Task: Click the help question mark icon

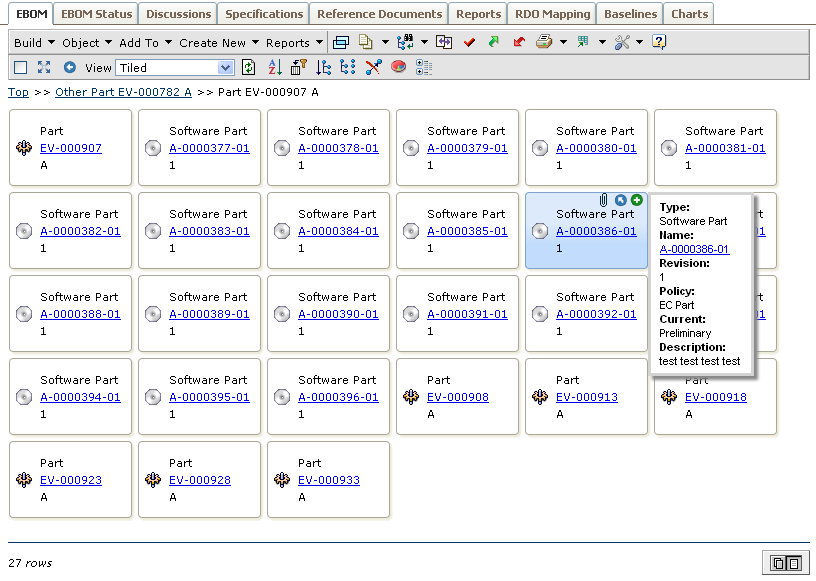Action: coord(659,42)
